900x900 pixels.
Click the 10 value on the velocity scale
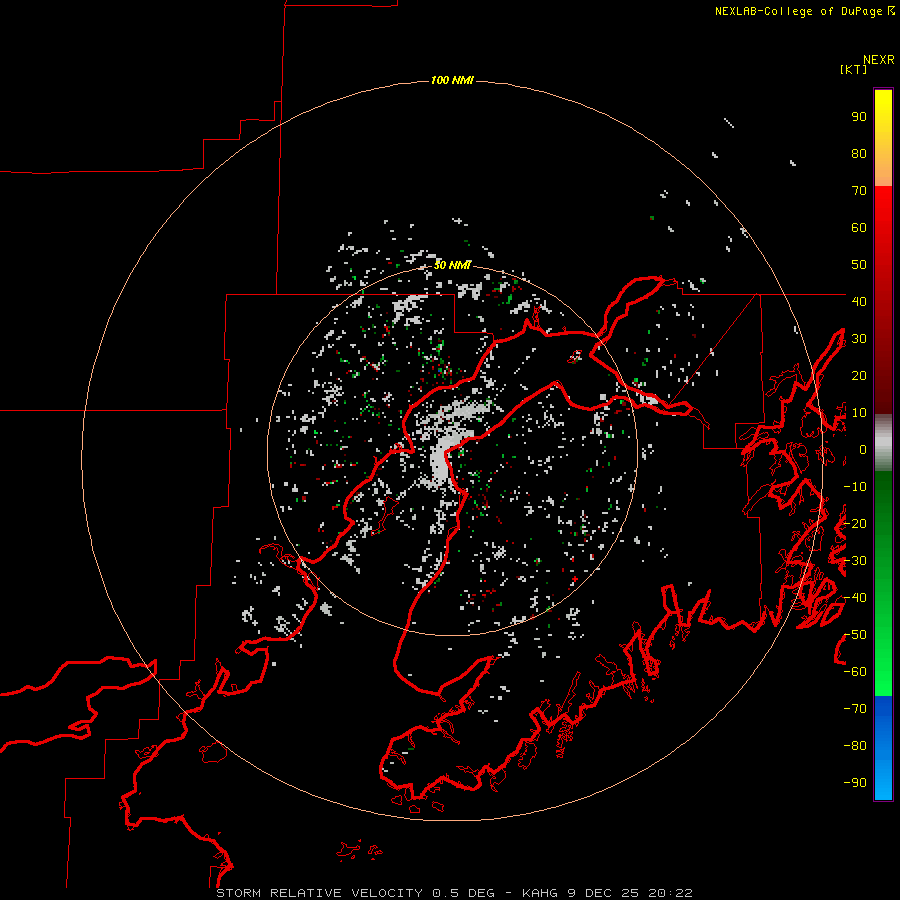(x=859, y=413)
